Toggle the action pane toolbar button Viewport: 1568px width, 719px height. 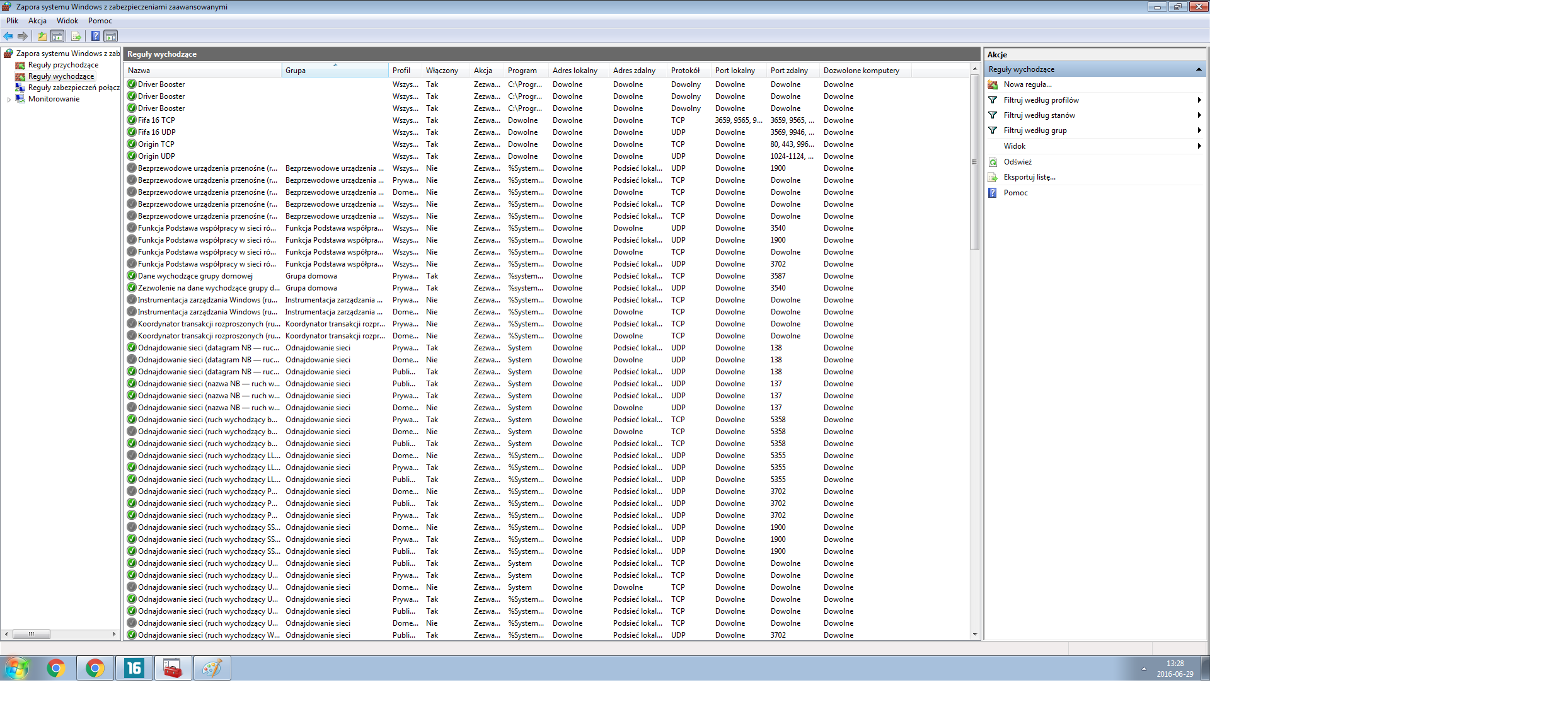coord(110,36)
